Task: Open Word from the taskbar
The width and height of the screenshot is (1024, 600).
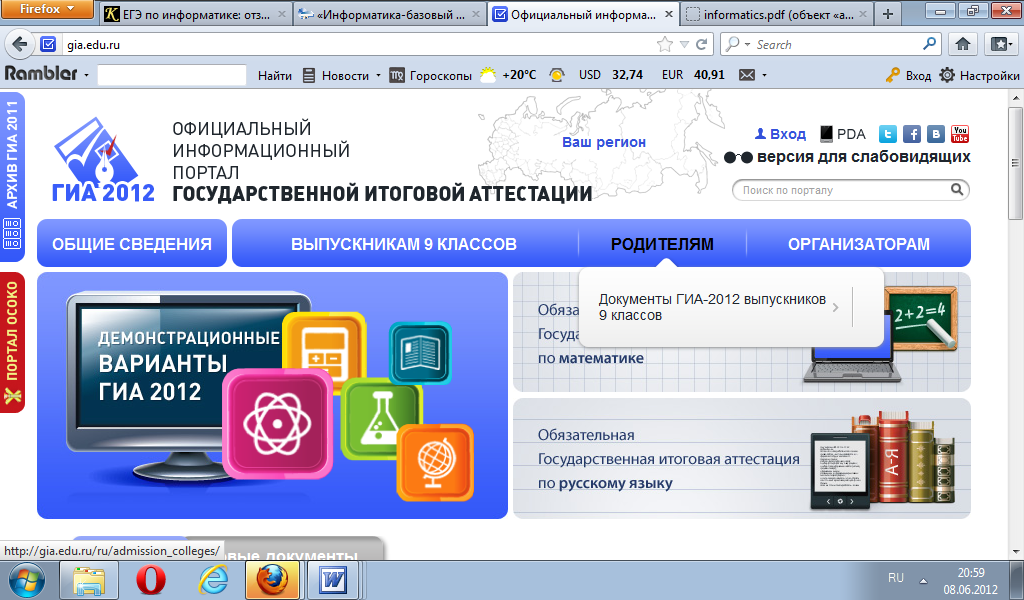Action: (x=333, y=580)
